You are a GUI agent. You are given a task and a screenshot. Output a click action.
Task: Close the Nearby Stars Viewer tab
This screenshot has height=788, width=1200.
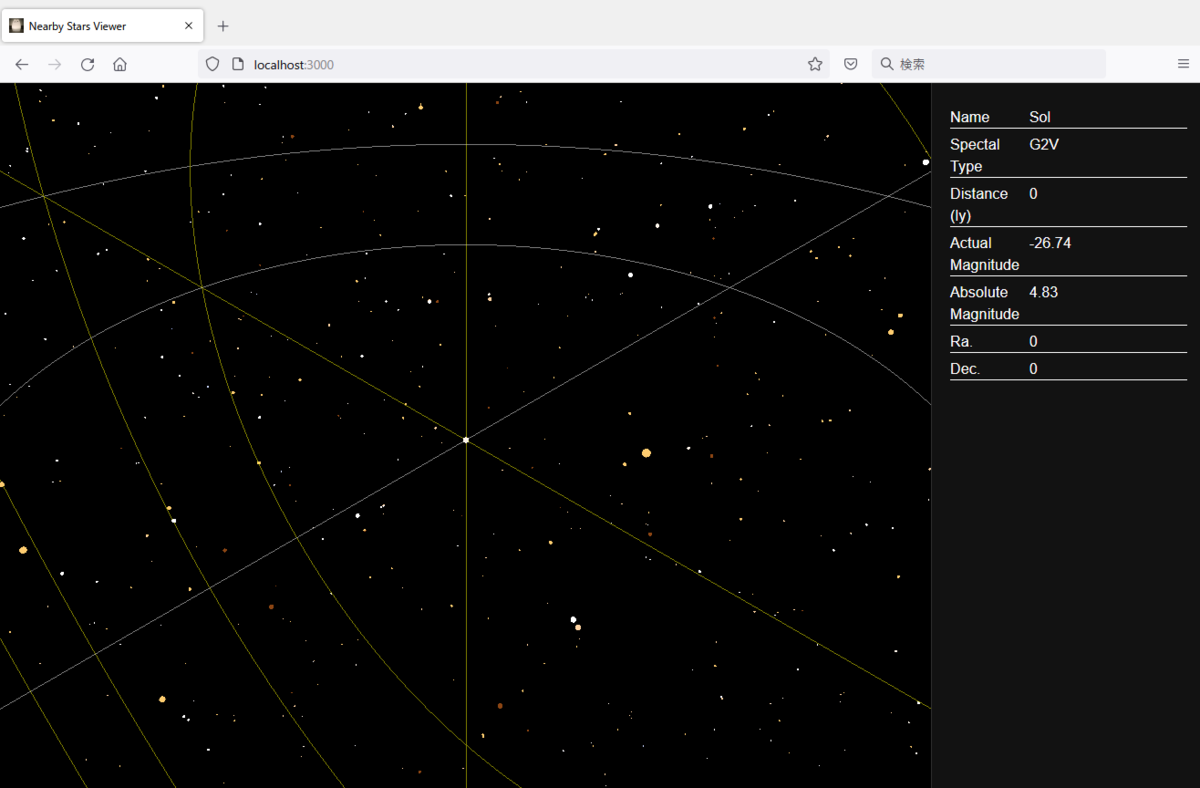tap(188, 26)
